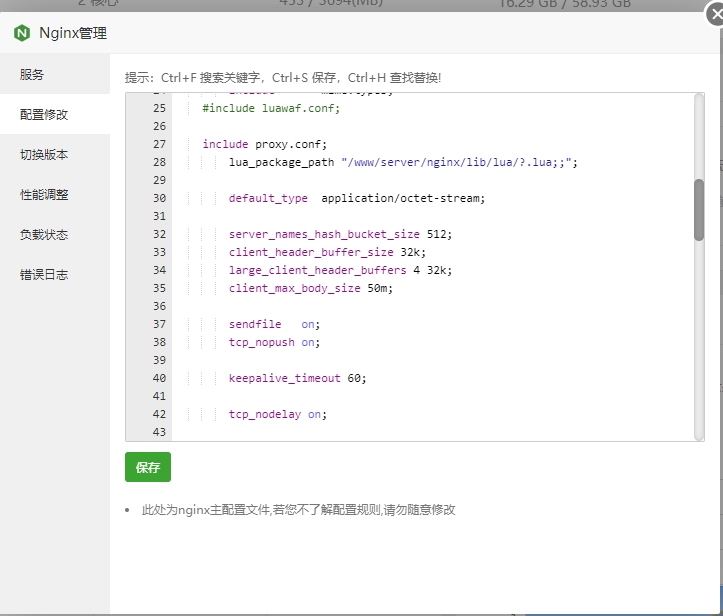The height and width of the screenshot is (616, 723).
Task: Click client_header_buffer_size directive
Action: tap(311, 252)
